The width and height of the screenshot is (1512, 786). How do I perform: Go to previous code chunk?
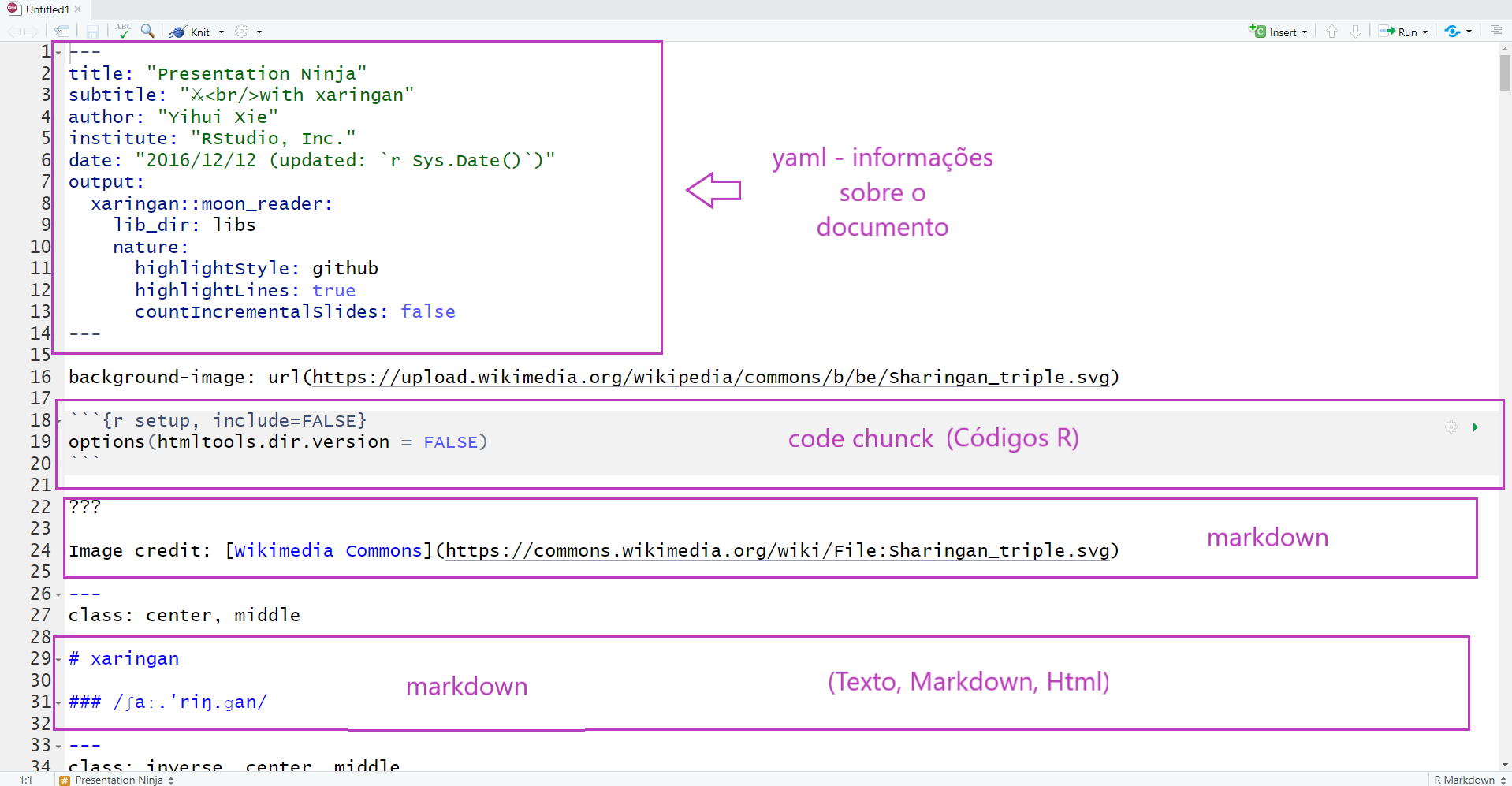tap(1331, 32)
